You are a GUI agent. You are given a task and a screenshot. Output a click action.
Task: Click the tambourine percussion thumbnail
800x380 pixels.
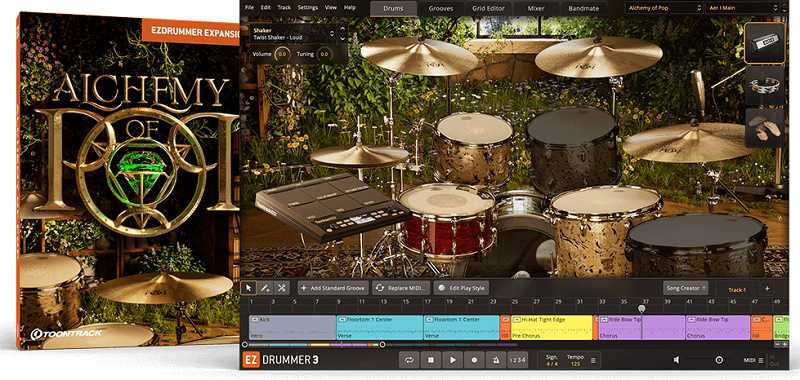(x=764, y=85)
